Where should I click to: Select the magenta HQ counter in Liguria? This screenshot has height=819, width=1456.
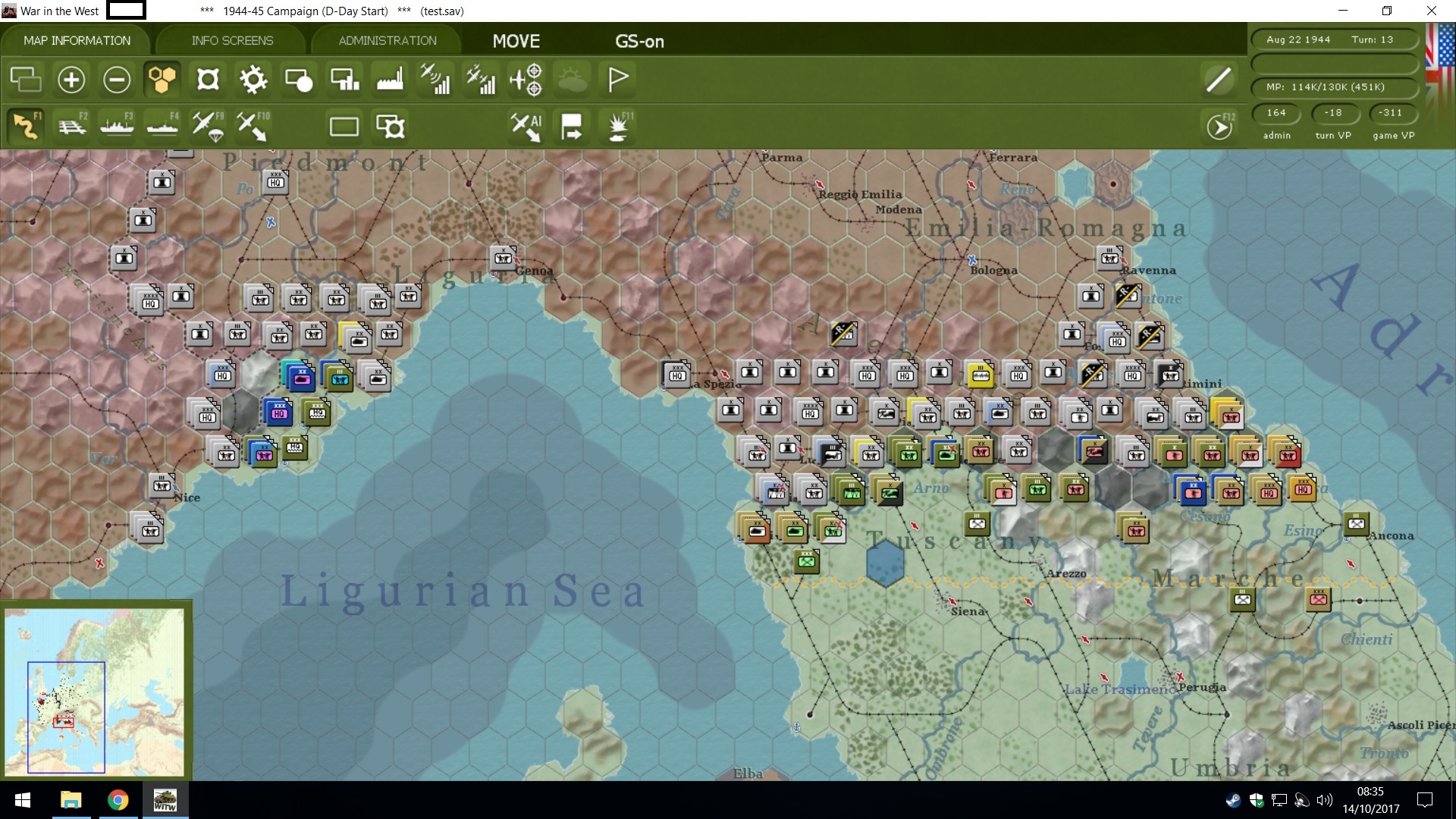pos(279,413)
